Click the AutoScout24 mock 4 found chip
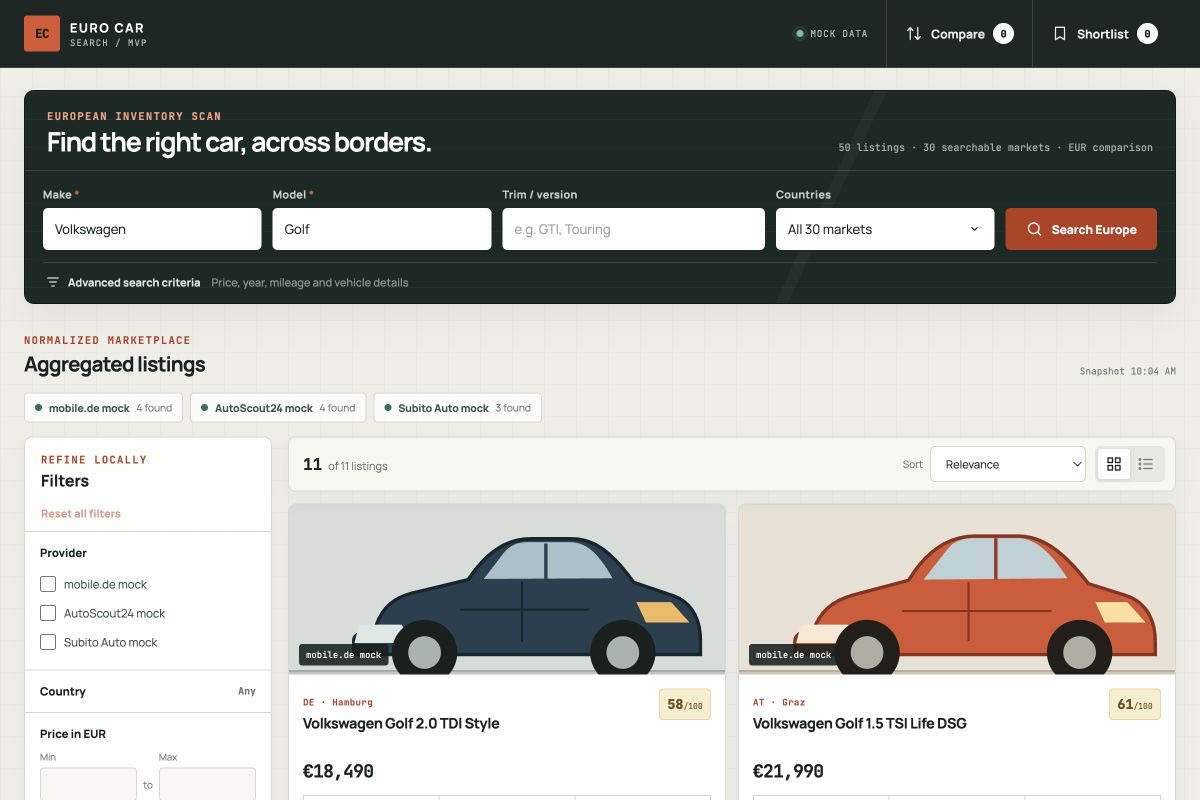 [278, 408]
